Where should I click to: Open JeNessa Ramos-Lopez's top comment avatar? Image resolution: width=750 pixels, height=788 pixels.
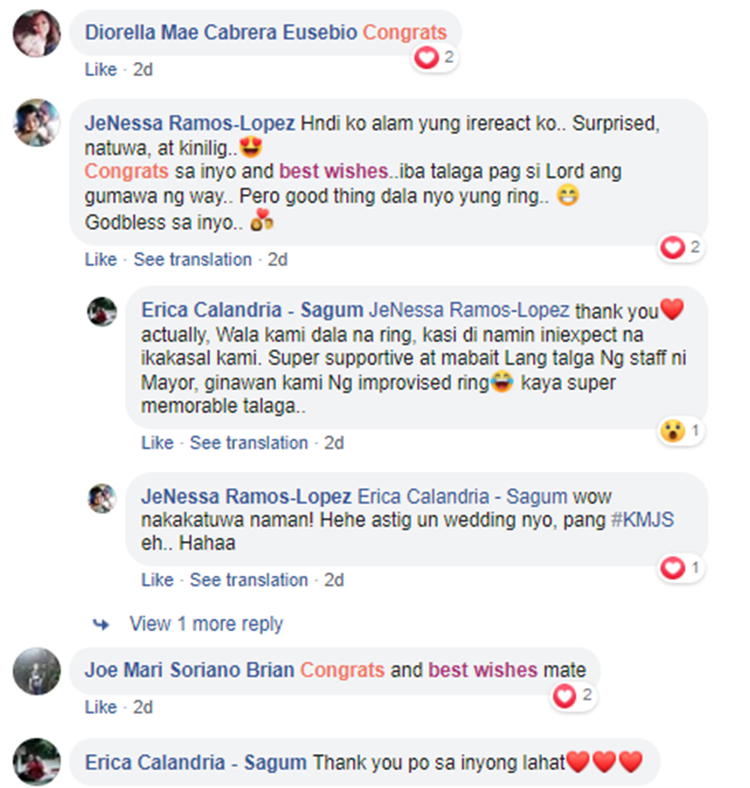pos(37,123)
